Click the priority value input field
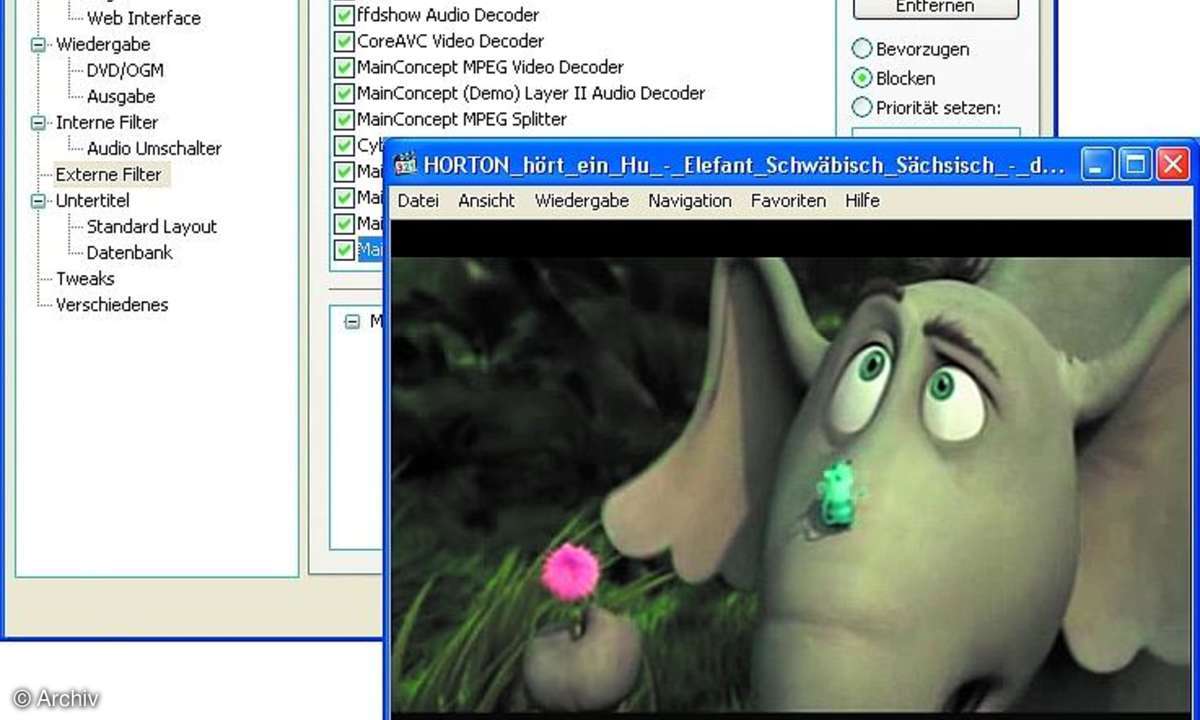The height and width of the screenshot is (720, 1200). (936, 133)
